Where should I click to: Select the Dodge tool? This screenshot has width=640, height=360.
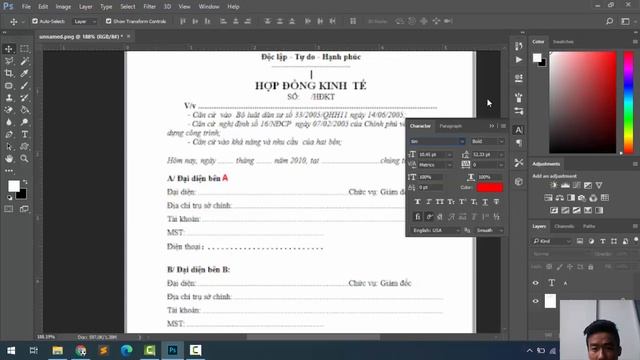click(x=24, y=122)
